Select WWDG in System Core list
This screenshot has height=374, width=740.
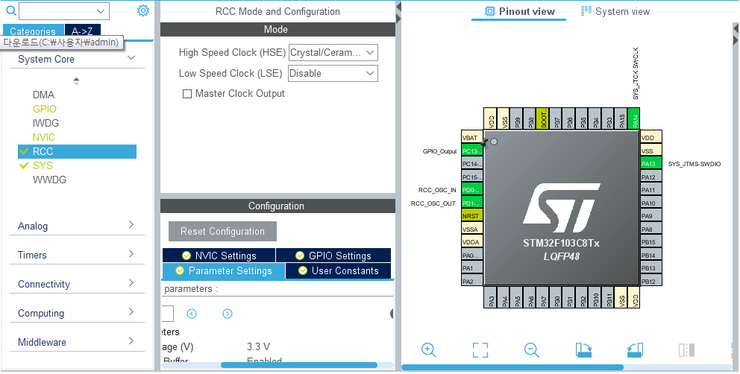coord(50,179)
